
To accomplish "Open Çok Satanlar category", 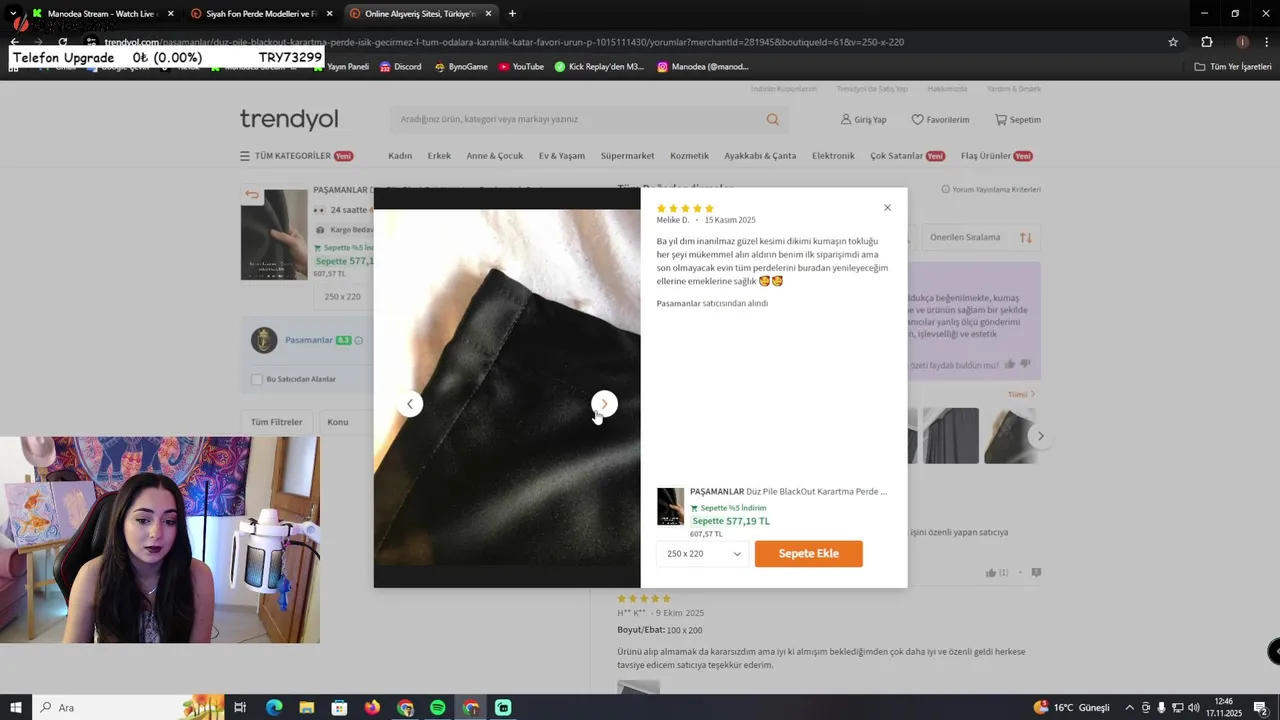I will point(907,156).
